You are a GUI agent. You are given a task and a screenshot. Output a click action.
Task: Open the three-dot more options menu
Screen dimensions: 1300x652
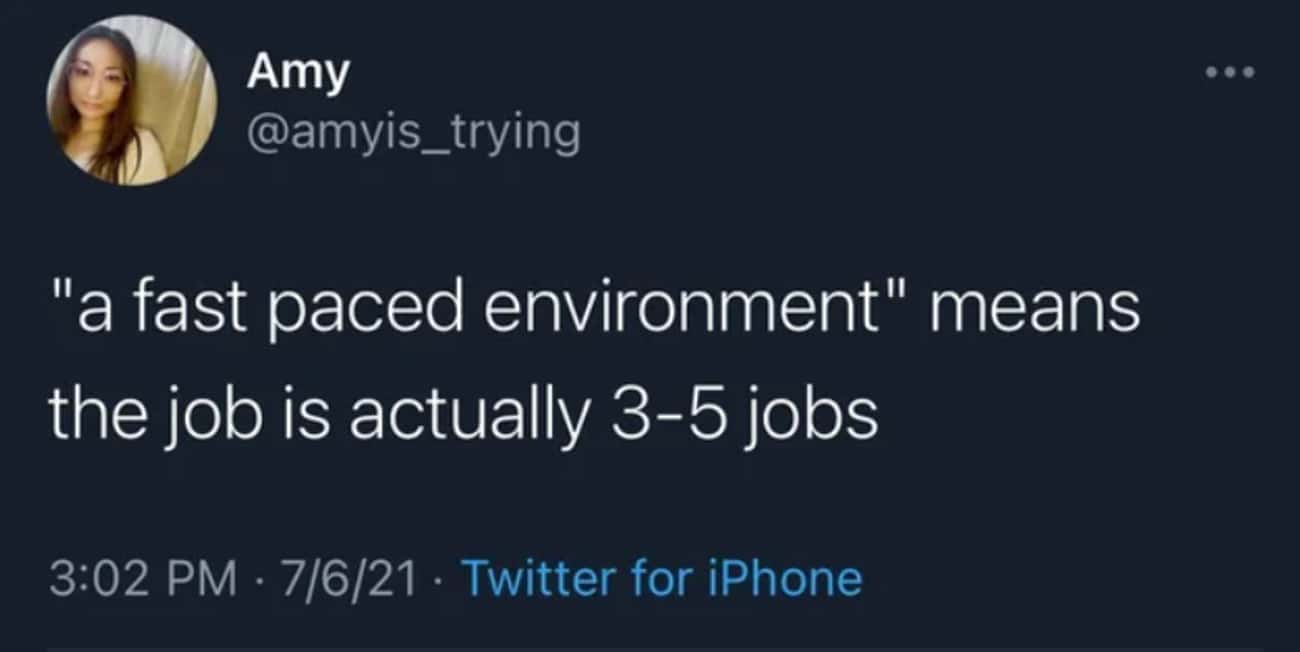click(x=1228, y=73)
